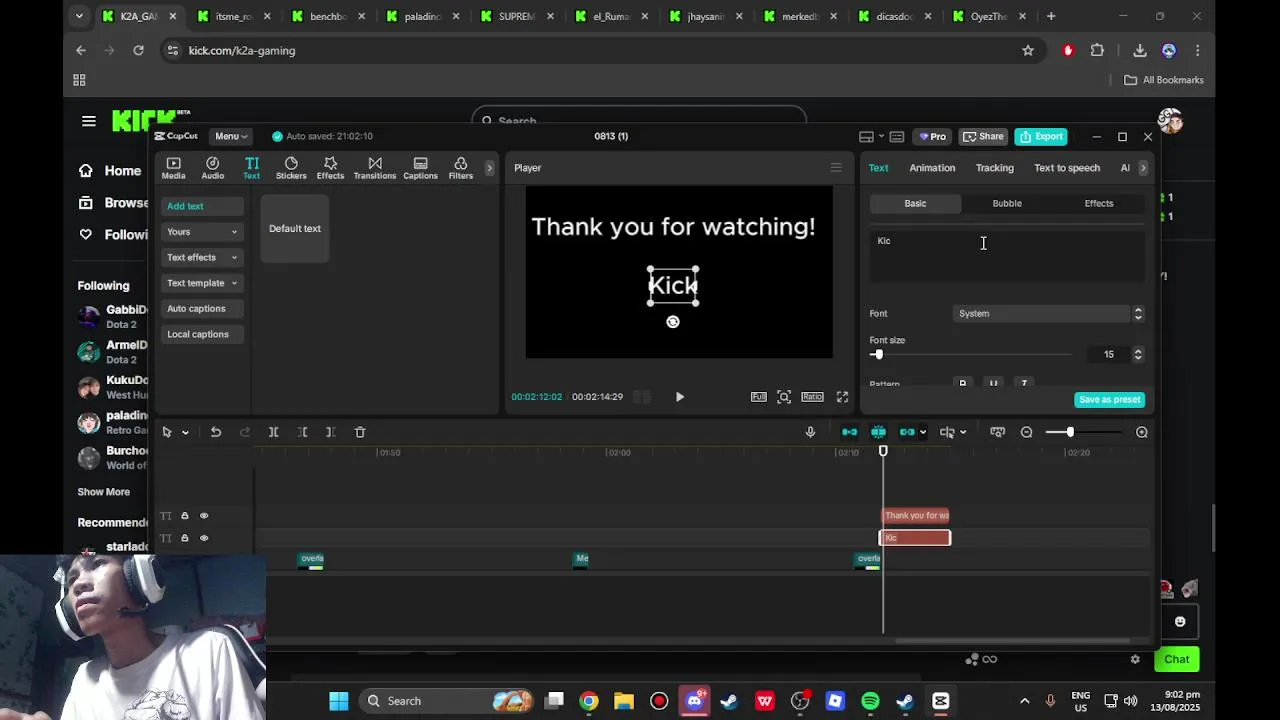
Task: Click the timeline zoom in magnifier
Action: [x=1141, y=432]
